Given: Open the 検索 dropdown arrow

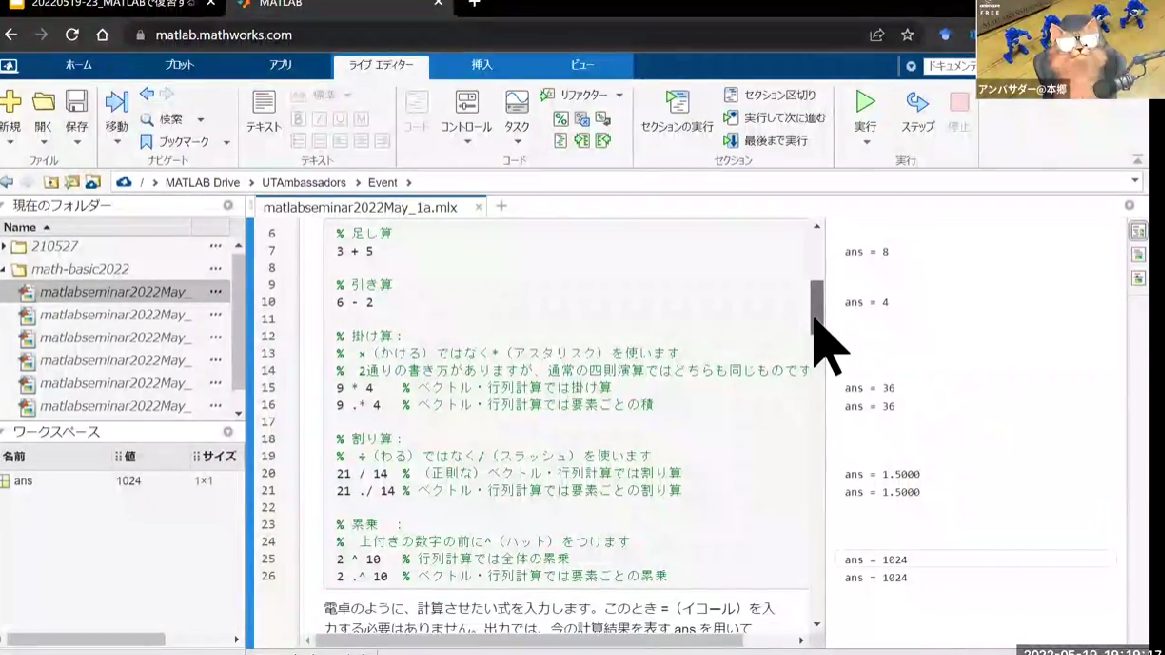Looking at the screenshot, I should (x=201, y=120).
